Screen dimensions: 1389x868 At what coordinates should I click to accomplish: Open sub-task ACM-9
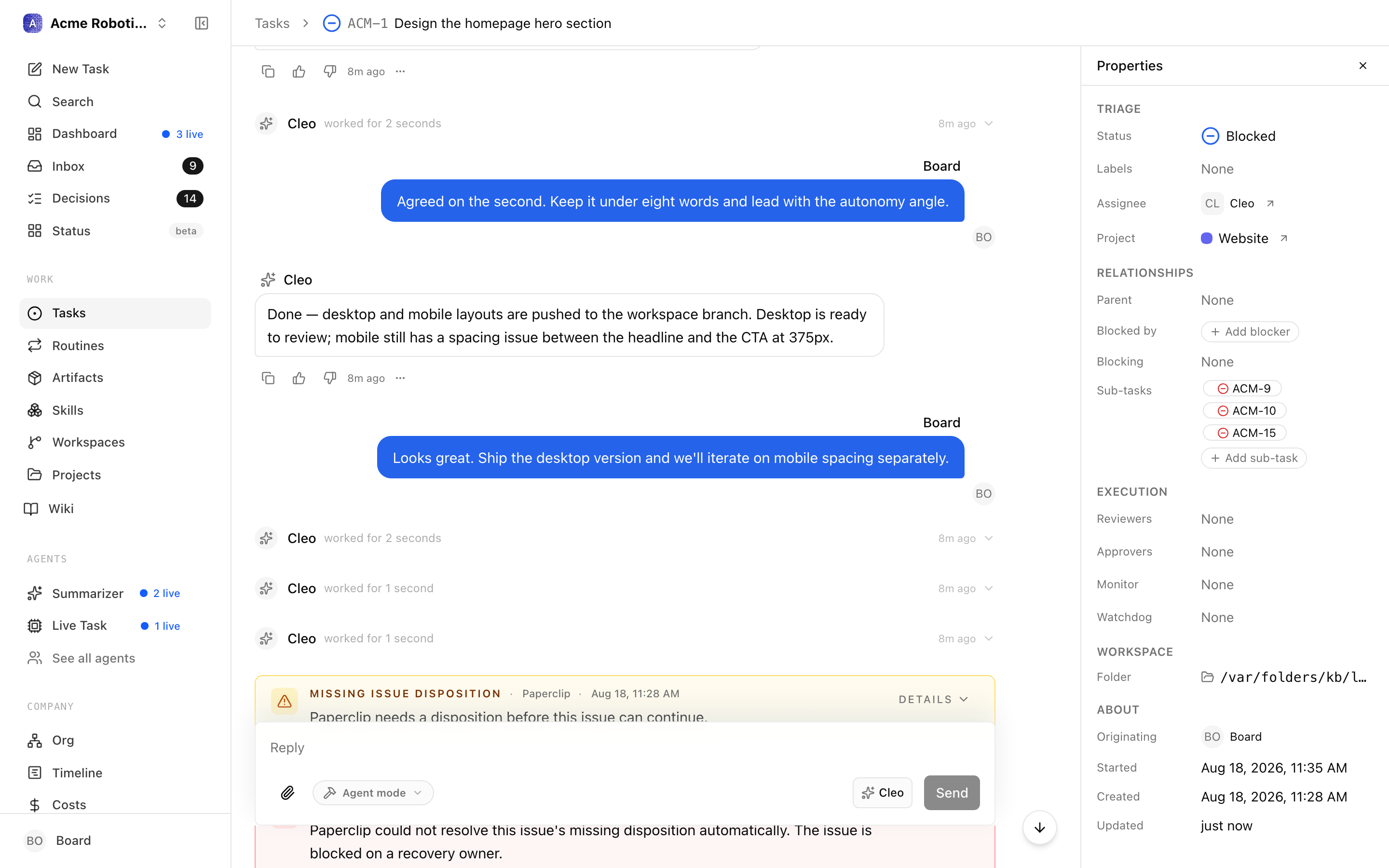tap(1242, 389)
